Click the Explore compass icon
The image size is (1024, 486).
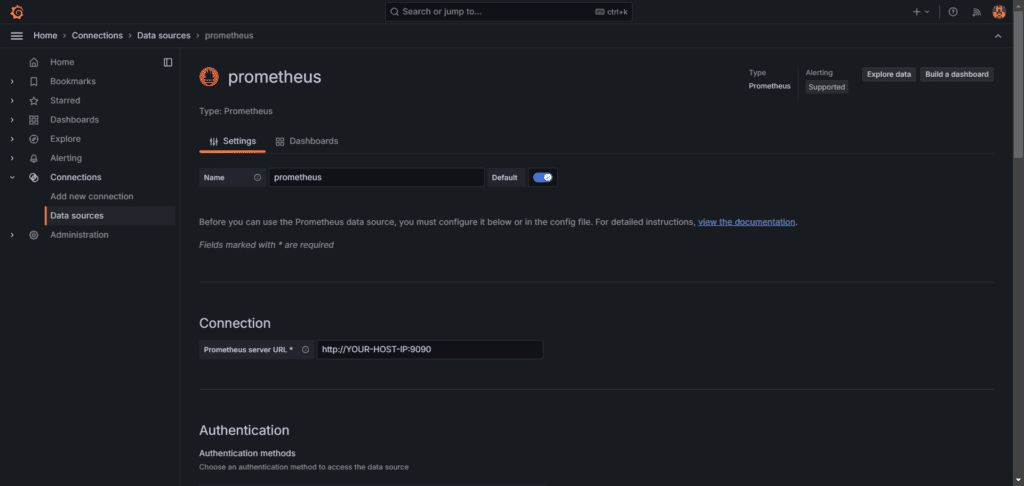[34, 139]
